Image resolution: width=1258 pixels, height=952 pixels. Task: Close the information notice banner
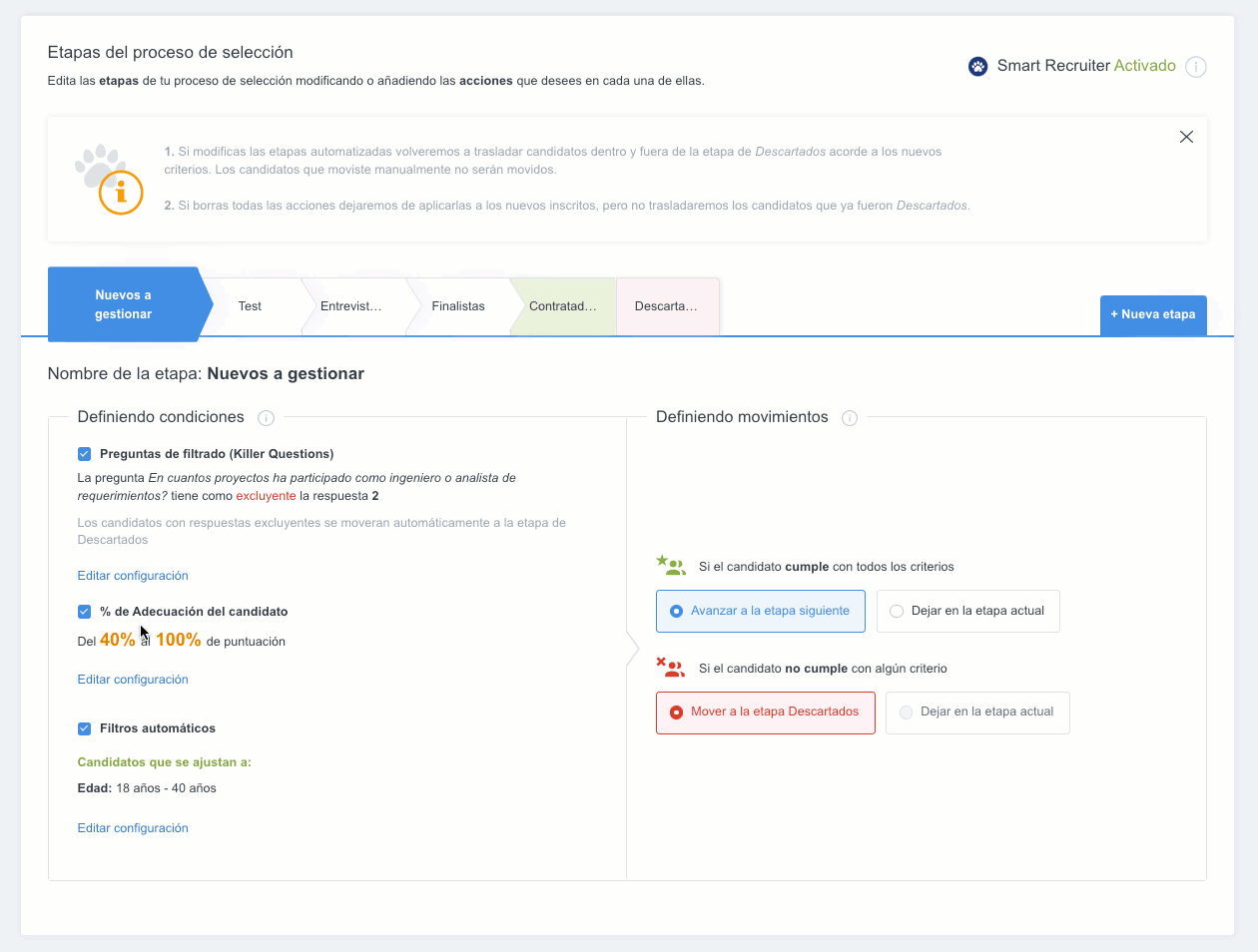click(x=1186, y=137)
